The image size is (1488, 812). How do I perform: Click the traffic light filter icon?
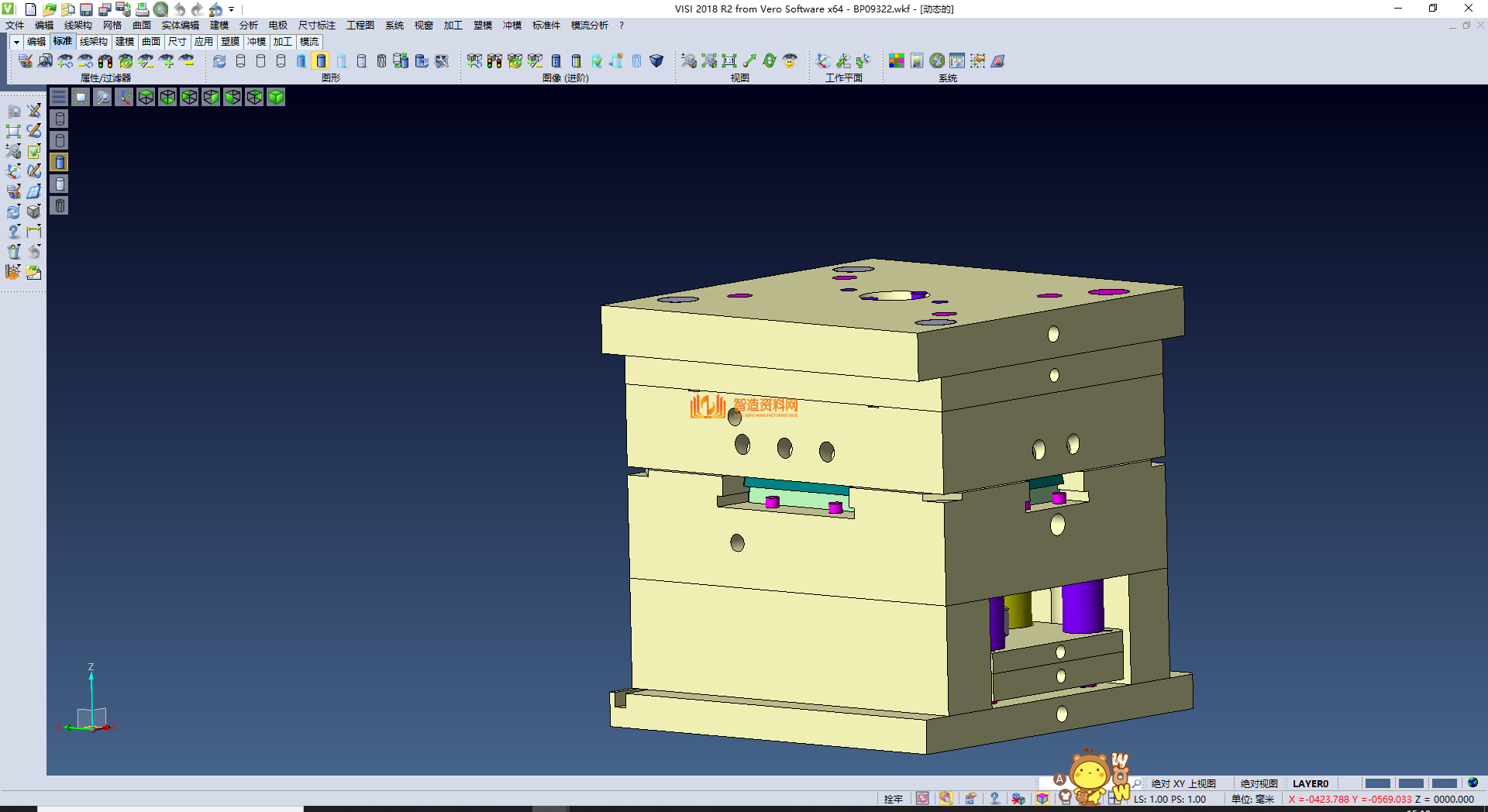point(105,60)
